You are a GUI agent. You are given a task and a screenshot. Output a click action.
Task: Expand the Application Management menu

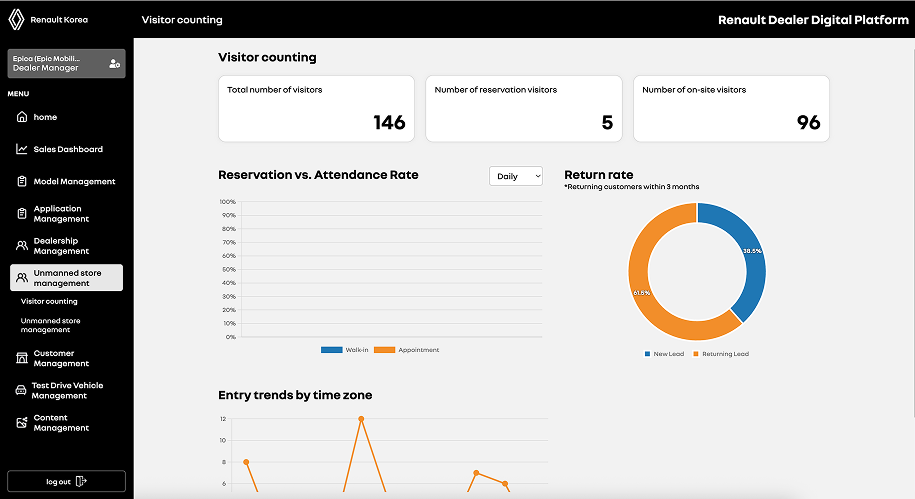click(61, 214)
